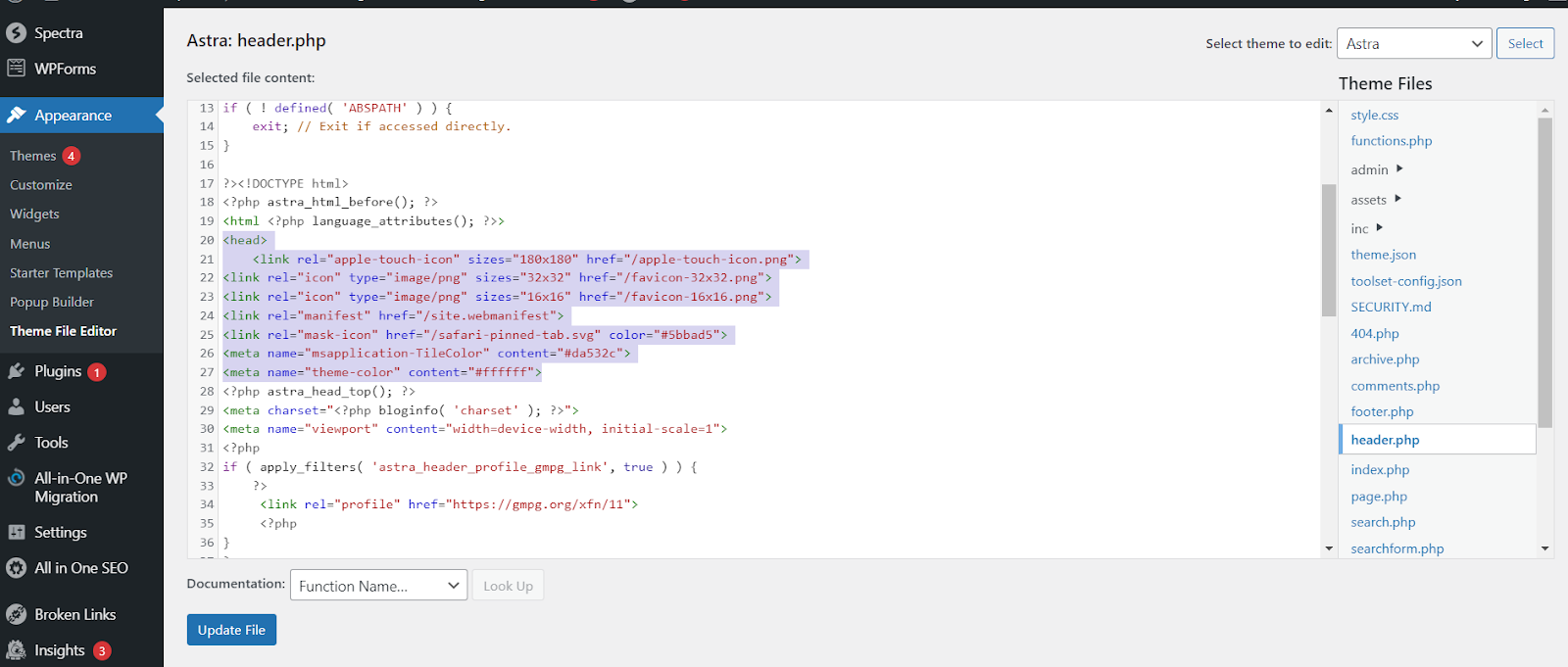The image size is (1568, 667).
Task: Click the Broken Links icon
Action: tap(16, 614)
